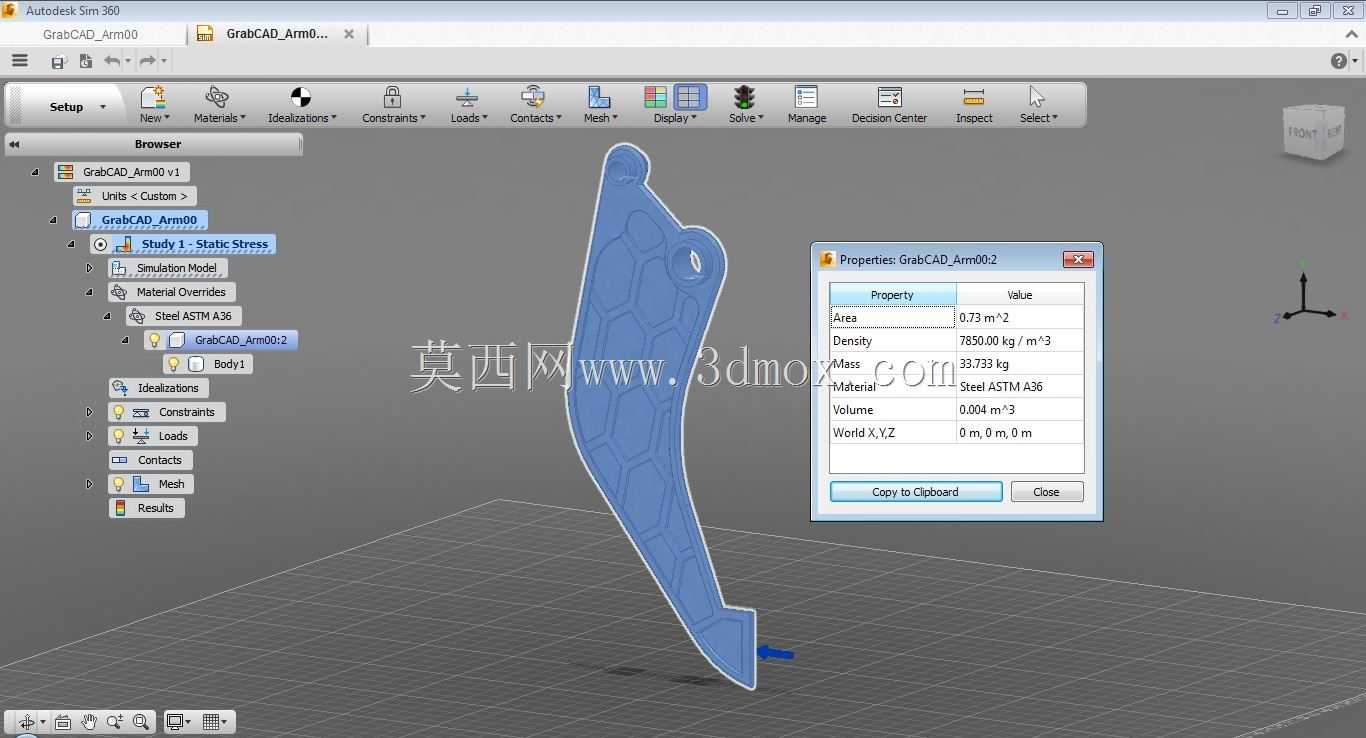Screen dimensions: 1366x738
Task: Open the hamburger application menu
Action: point(20,61)
